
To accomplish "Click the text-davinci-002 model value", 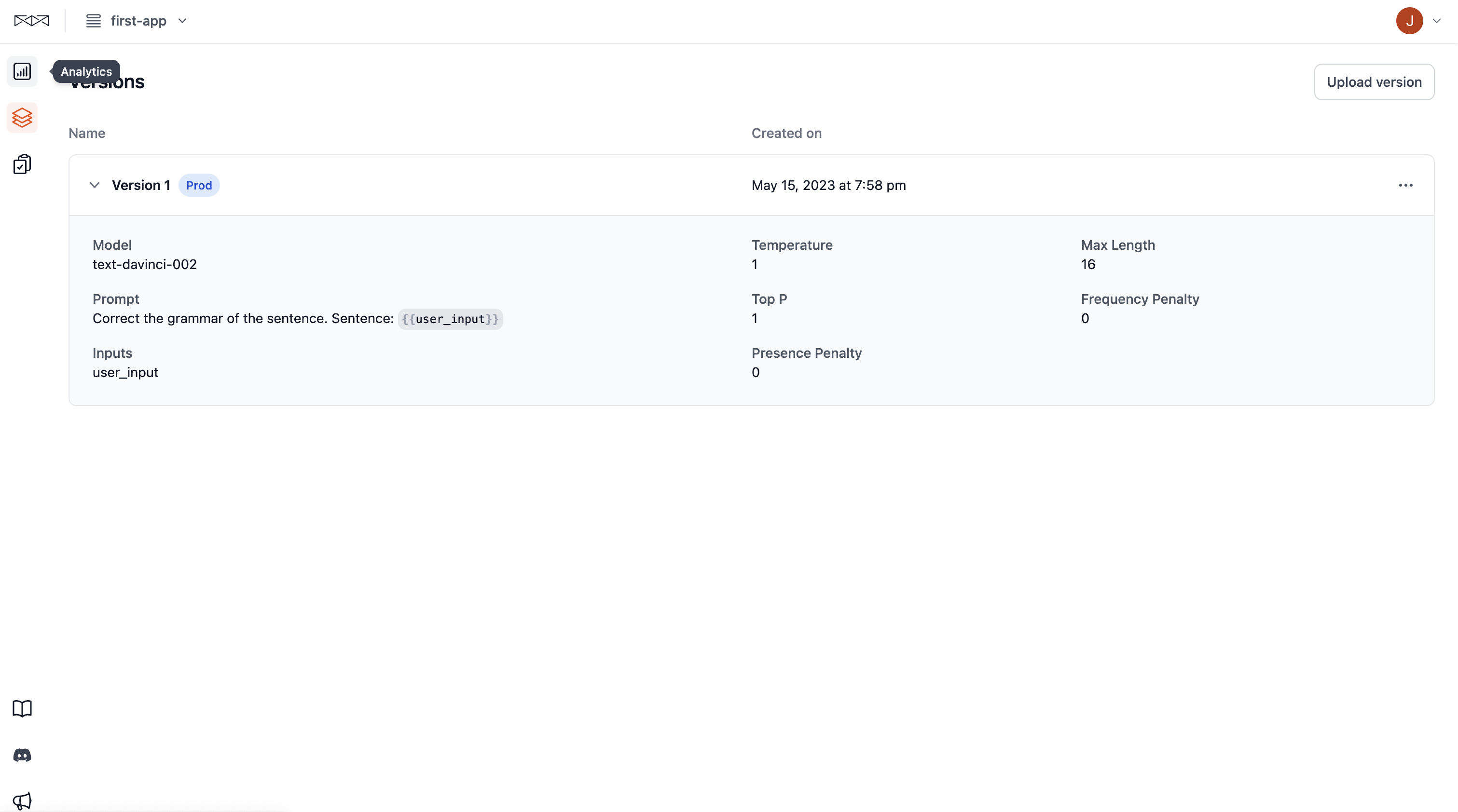I will 144,264.
